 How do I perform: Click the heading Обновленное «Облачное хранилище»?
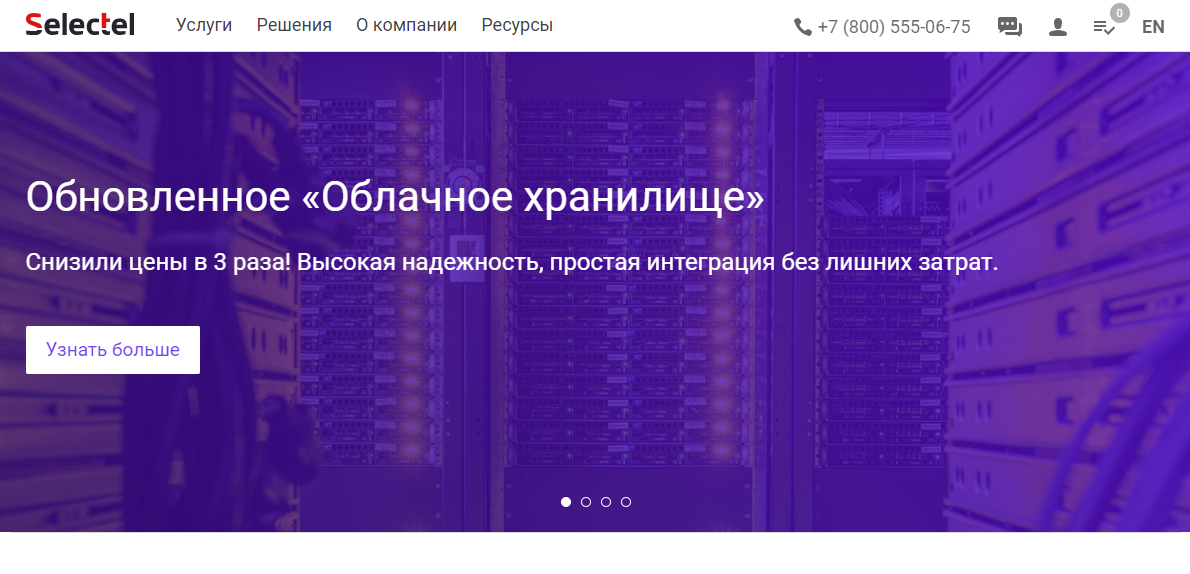pos(395,197)
